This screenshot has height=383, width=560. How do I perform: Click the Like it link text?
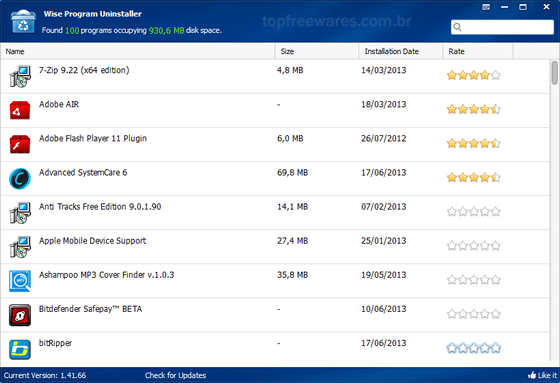547,375
